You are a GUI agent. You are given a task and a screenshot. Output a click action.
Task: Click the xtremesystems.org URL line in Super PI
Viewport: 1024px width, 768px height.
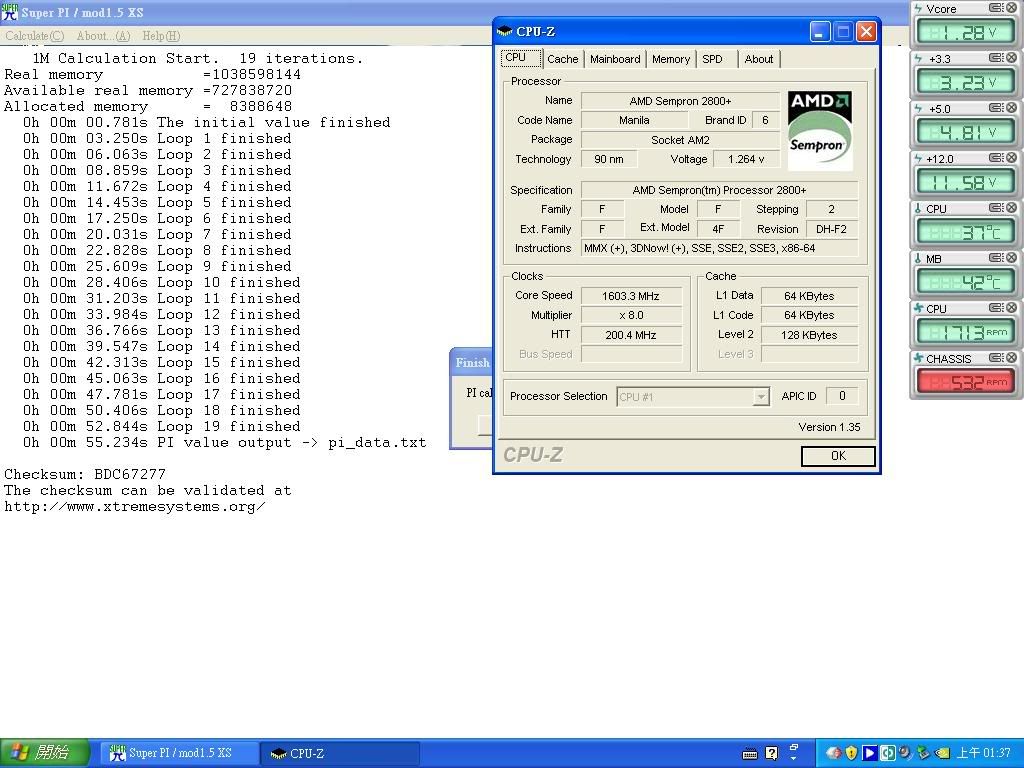[x=135, y=507]
